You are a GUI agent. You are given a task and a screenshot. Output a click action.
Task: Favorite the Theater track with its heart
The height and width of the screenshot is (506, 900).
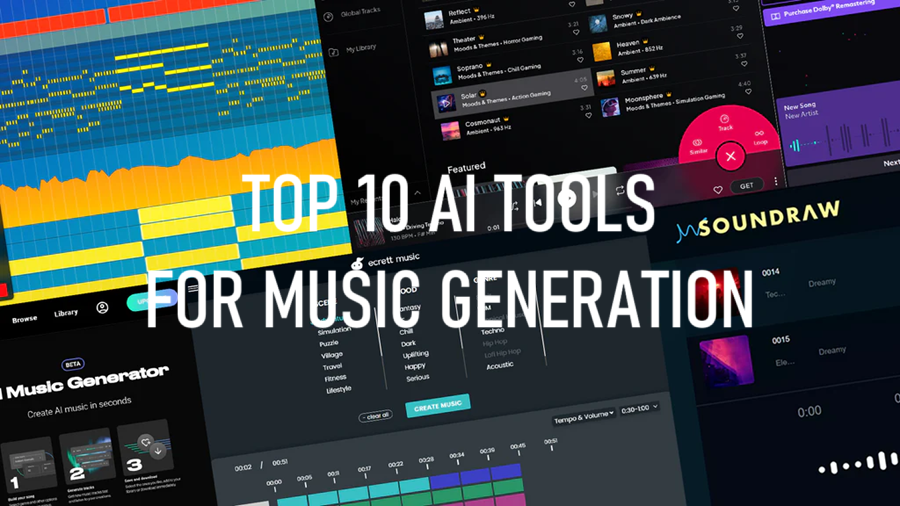point(576,33)
